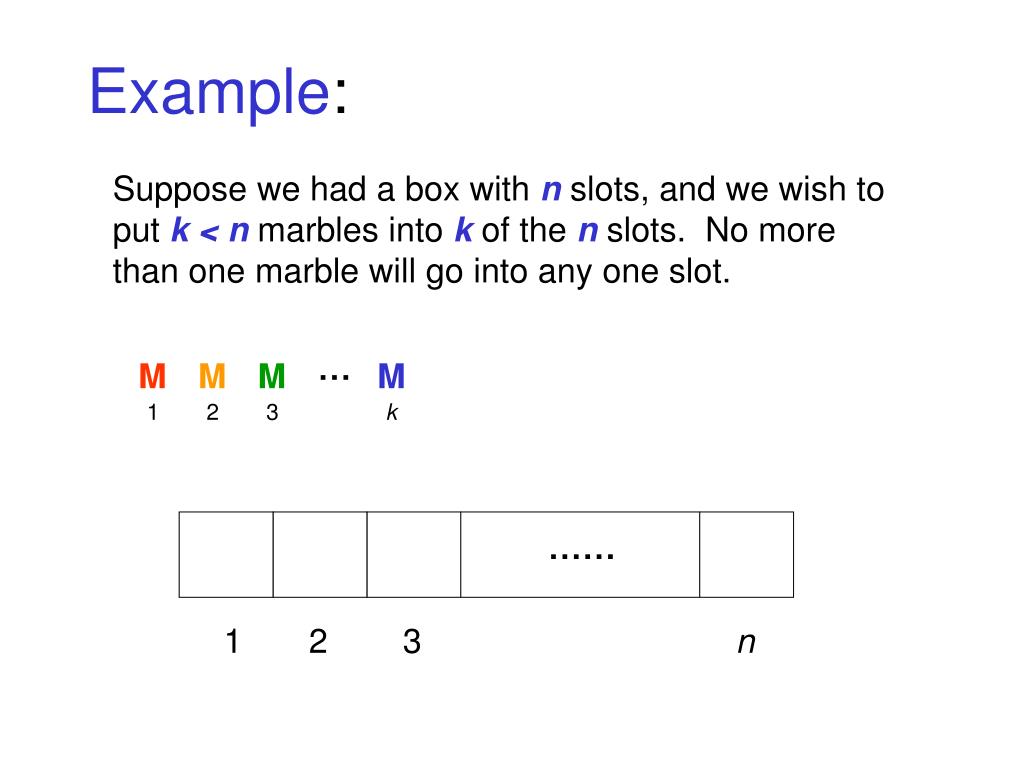Click the slot number 1 label

(232, 641)
